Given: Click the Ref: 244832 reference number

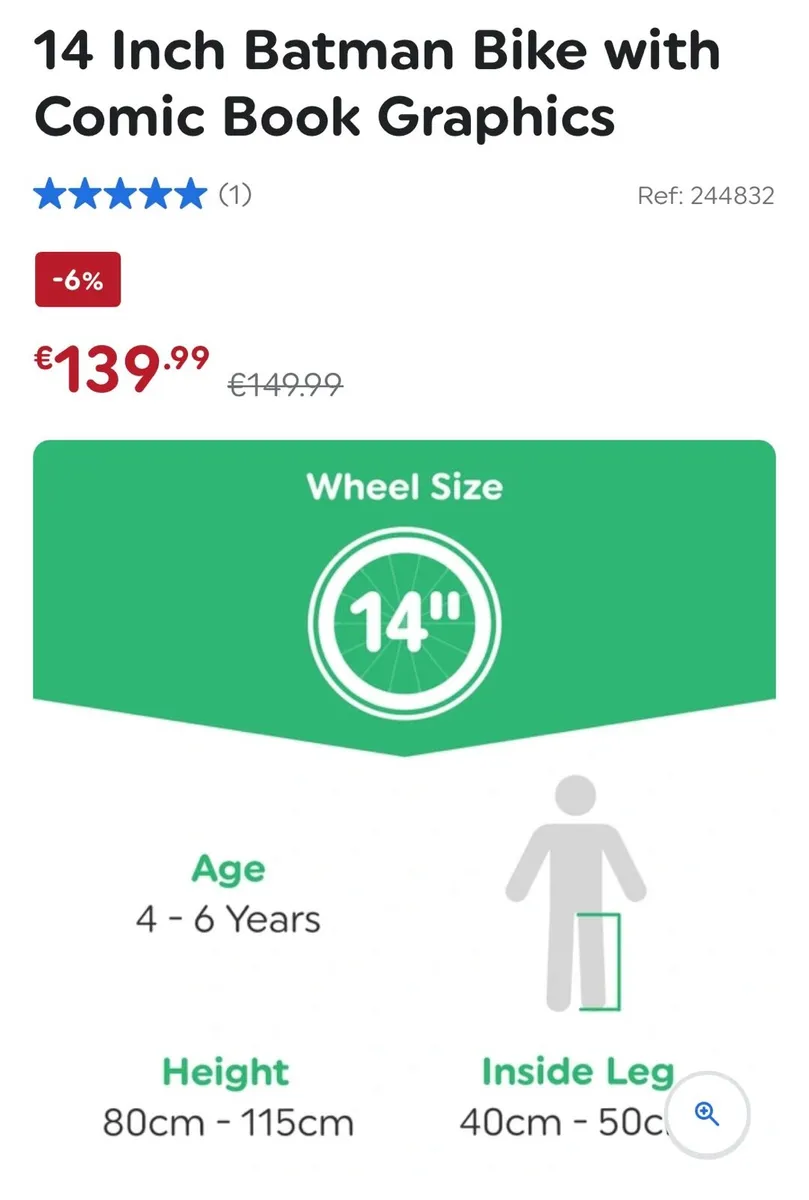Looking at the screenshot, I should click(706, 195).
